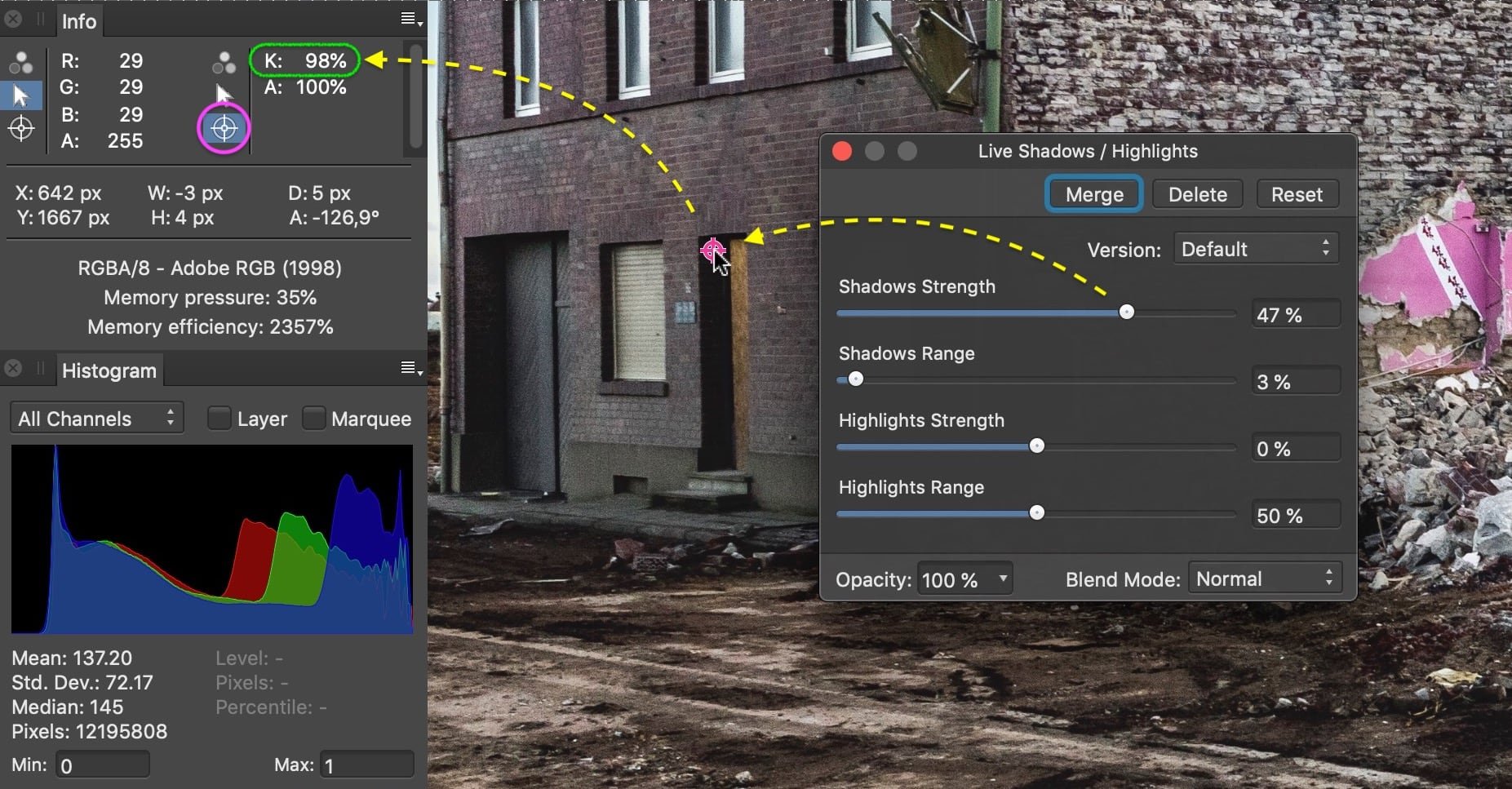
Task: Click the Highlights Strength slider handle
Action: [x=1036, y=446]
